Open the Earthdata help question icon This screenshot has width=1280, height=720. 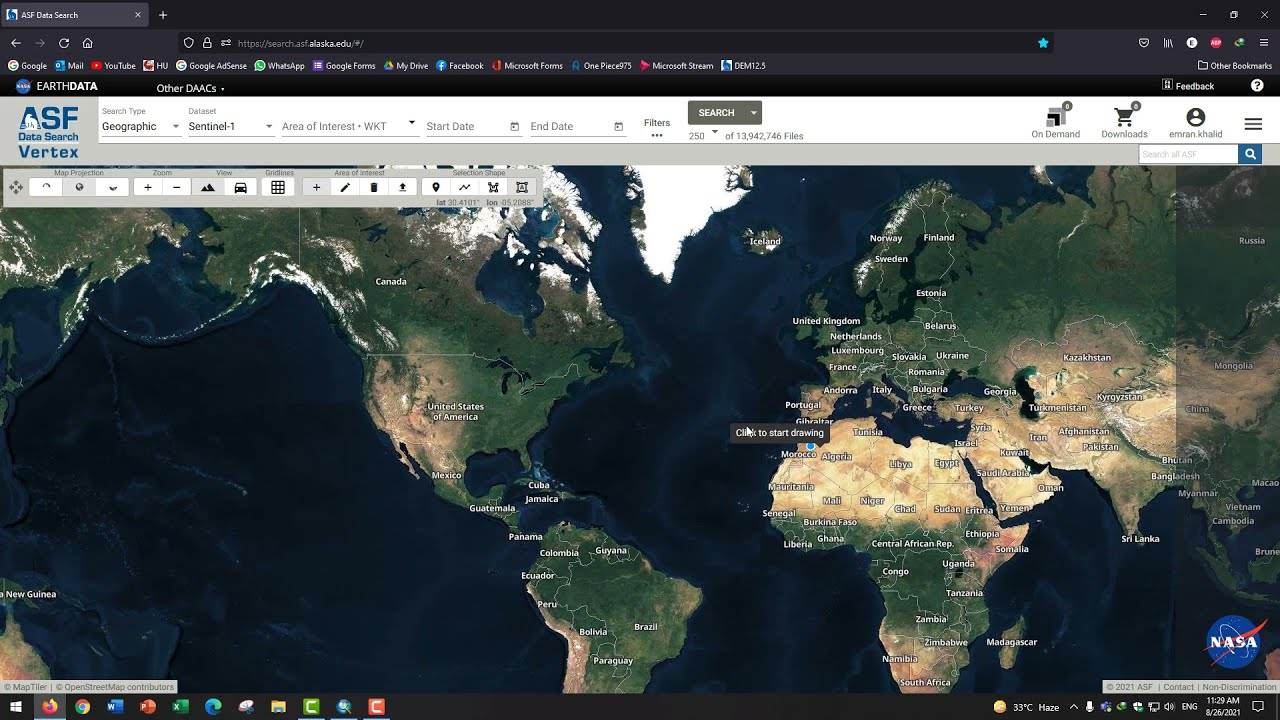[1257, 86]
